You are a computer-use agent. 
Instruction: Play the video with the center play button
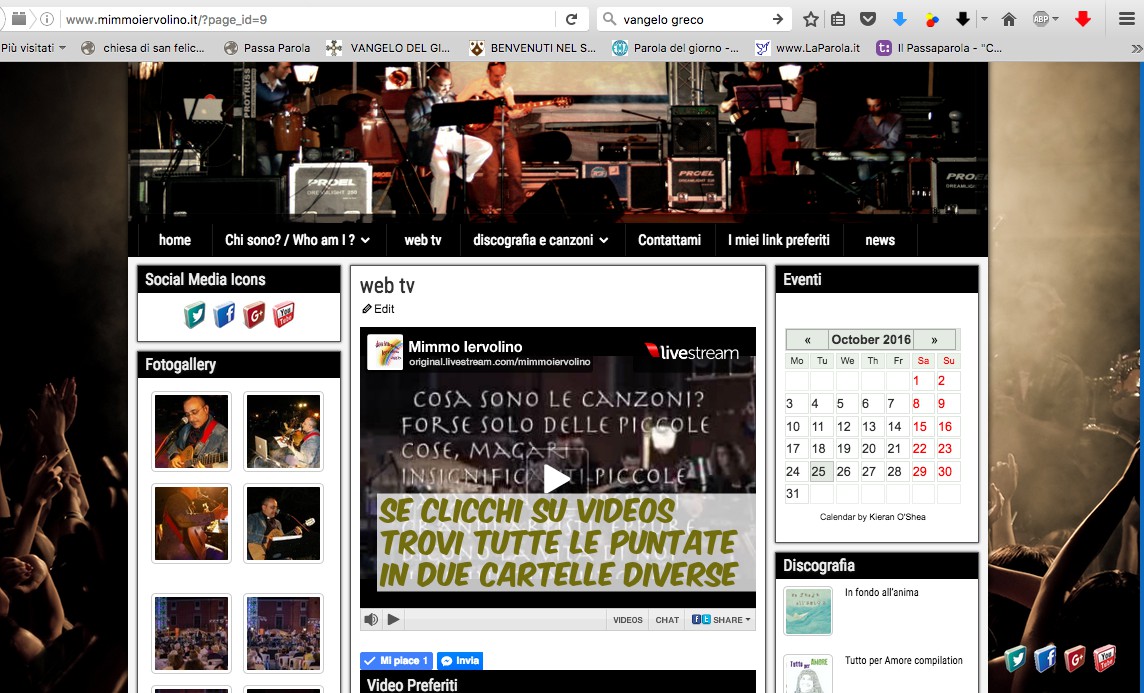(x=557, y=479)
